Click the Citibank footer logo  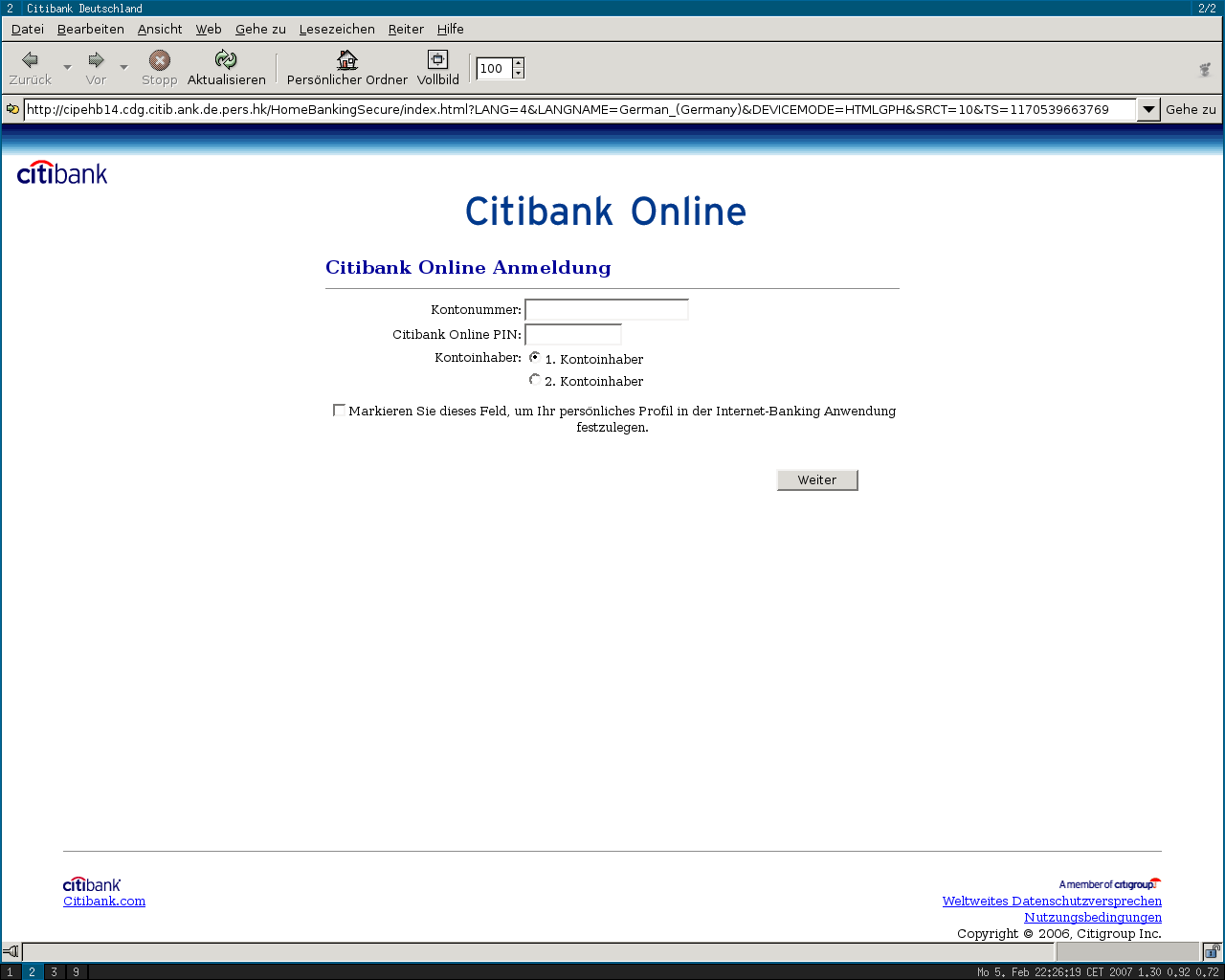pyautogui.click(x=92, y=884)
